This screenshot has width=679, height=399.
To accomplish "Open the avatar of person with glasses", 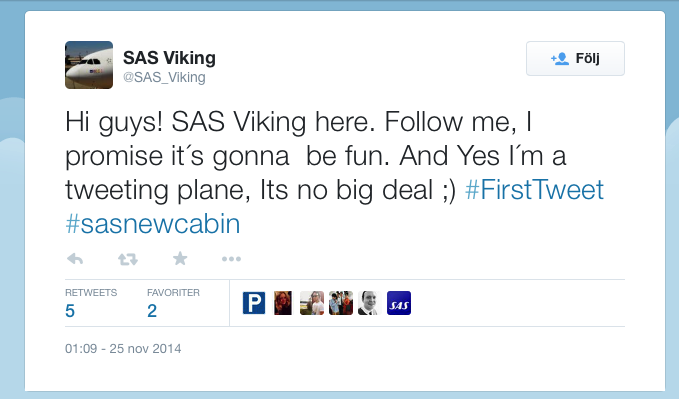I will point(312,303).
